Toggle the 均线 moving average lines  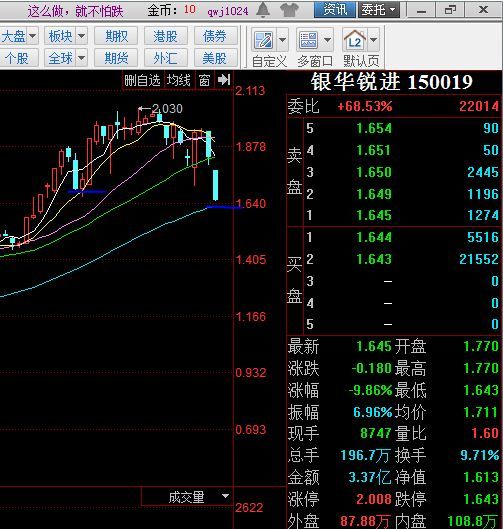click(179, 80)
